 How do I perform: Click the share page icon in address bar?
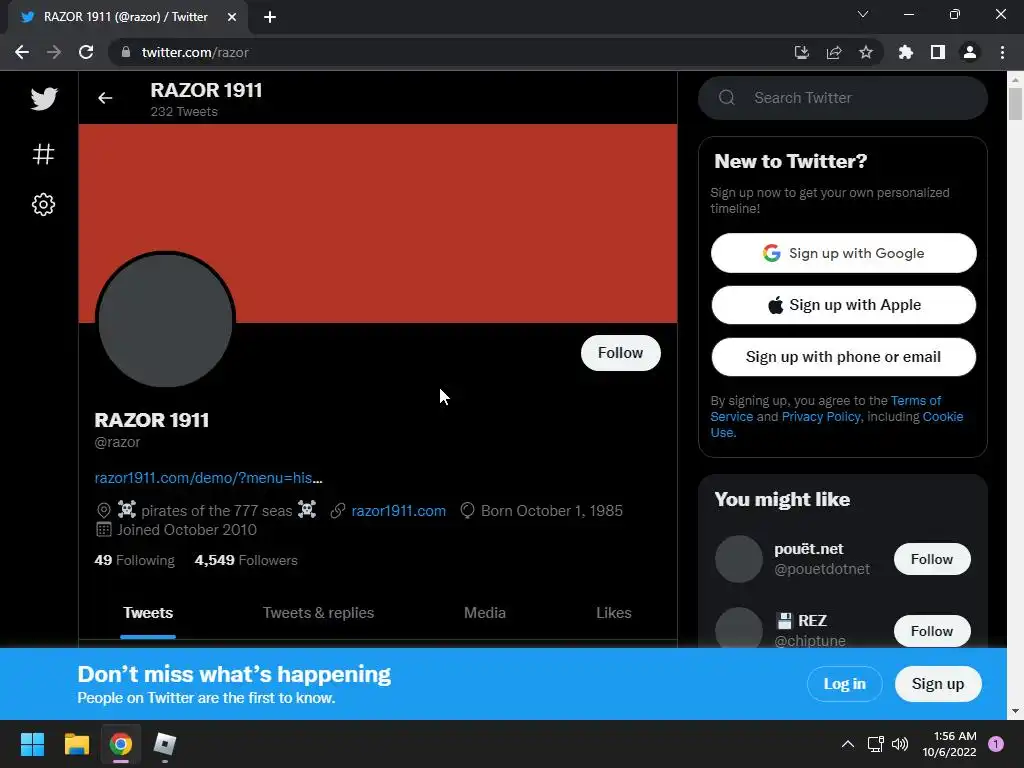(x=834, y=52)
